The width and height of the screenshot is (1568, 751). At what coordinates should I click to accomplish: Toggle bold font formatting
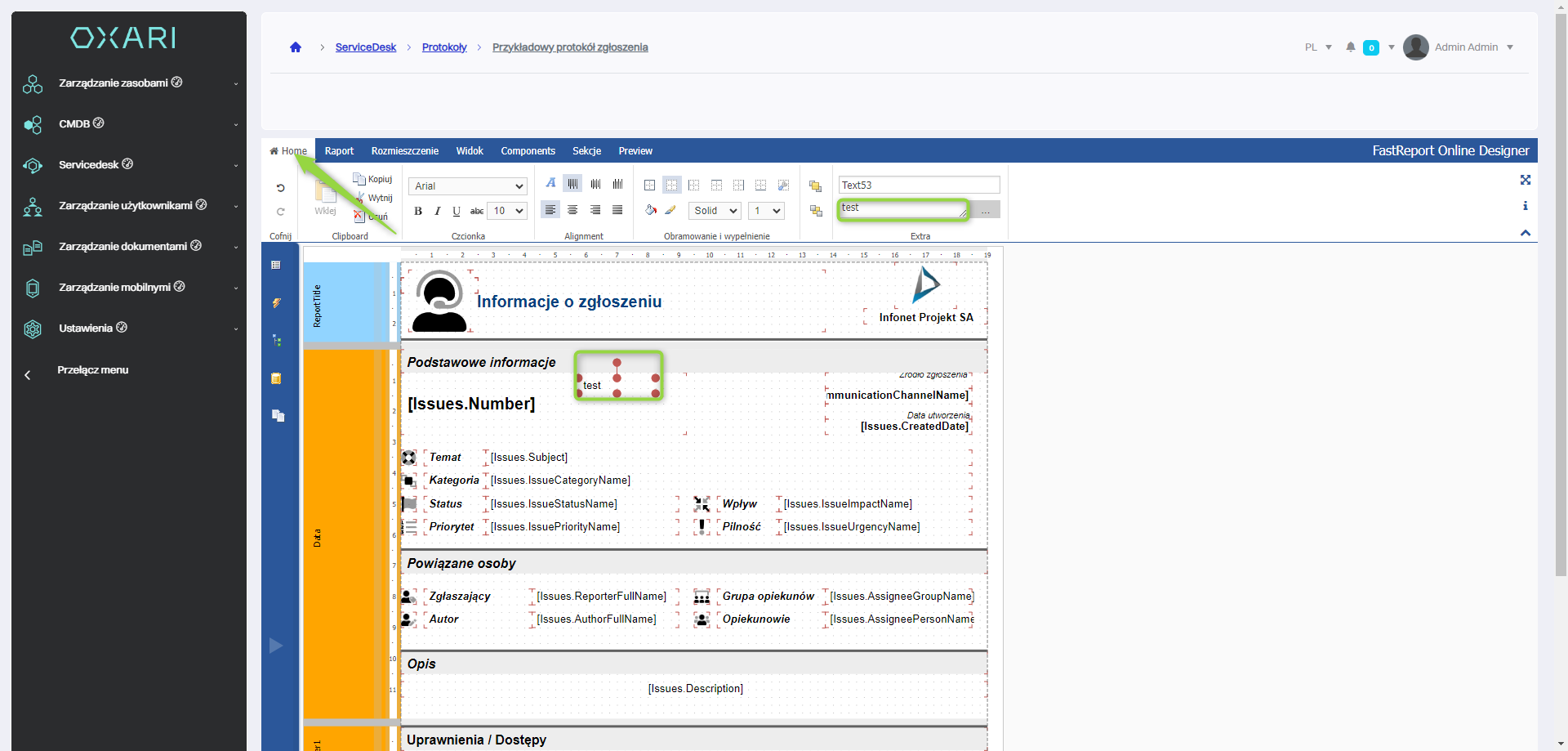(x=418, y=211)
